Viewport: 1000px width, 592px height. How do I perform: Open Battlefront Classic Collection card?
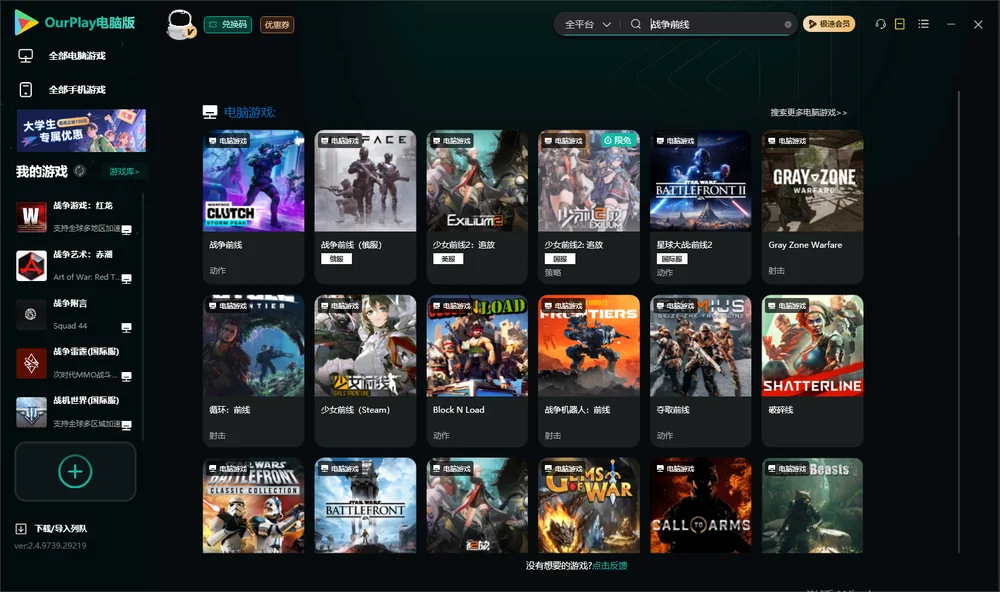point(253,505)
